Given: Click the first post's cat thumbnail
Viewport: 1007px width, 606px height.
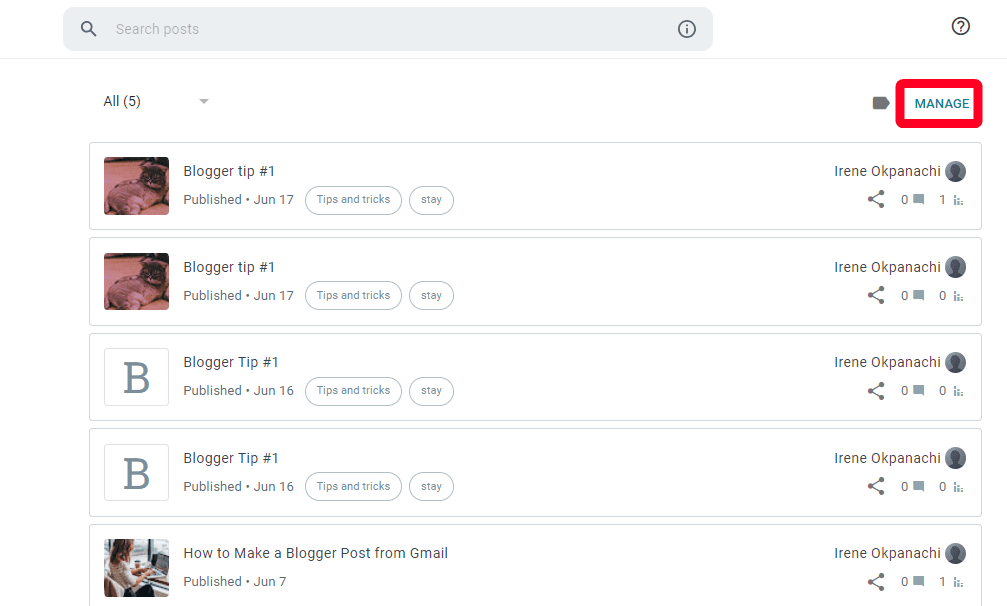Looking at the screenshot, I should pos(136,186).
